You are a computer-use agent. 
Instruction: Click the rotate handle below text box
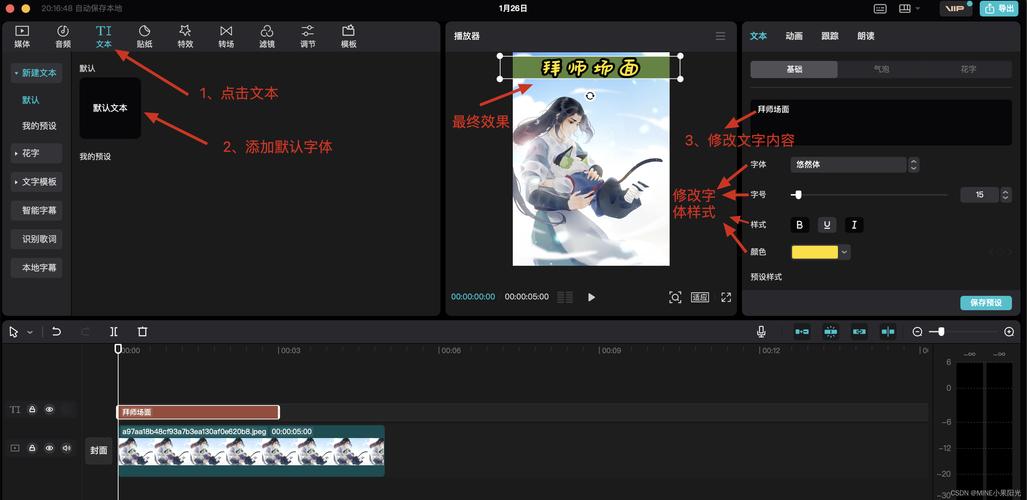coord(590,96)
